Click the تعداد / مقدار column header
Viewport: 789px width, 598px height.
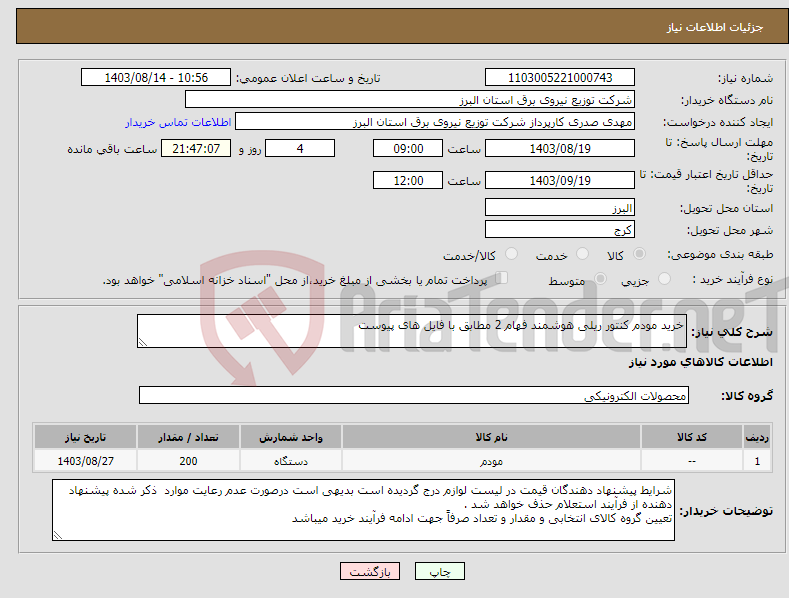pyautogui.click(x=188, y=437)
